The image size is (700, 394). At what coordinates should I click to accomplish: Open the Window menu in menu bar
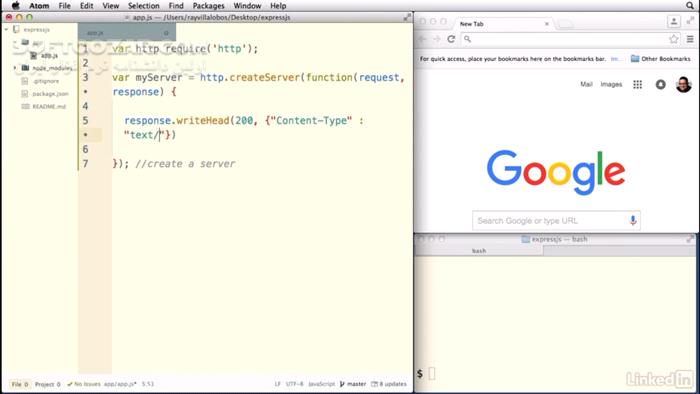[247, 6]
